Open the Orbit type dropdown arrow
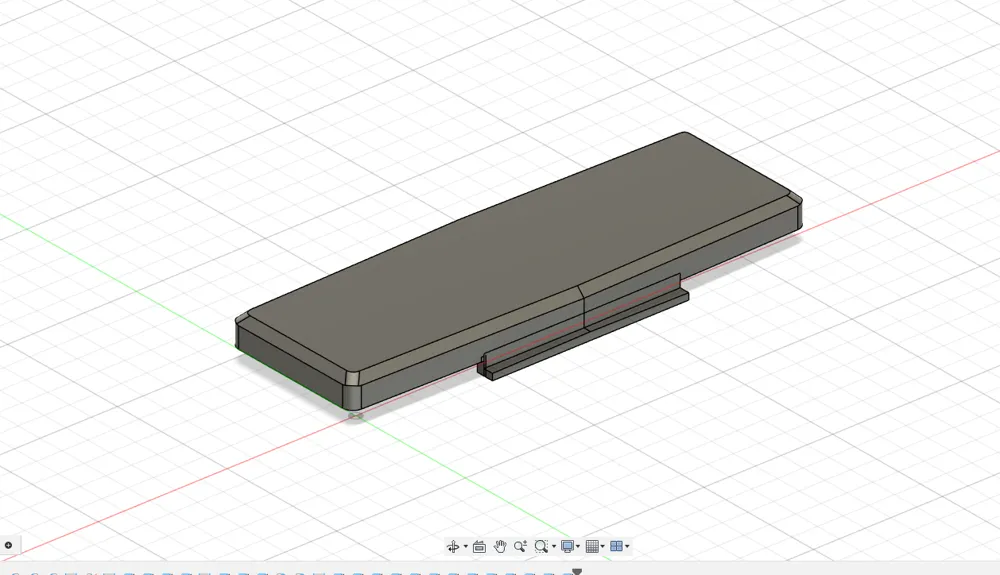This screenshot has height=575, width=1000. pyautogui.click(x=466, y=546)
